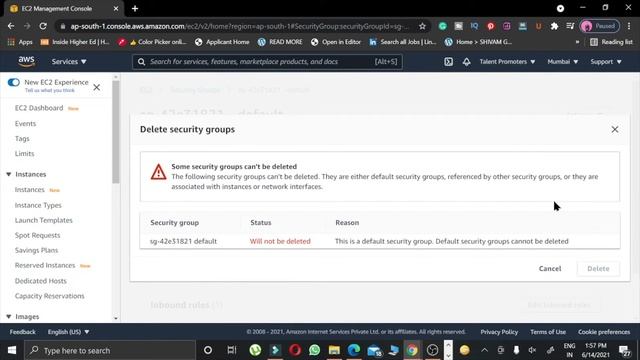Open Privacy Policy link

pyautogui.click(x=499, y=332)
